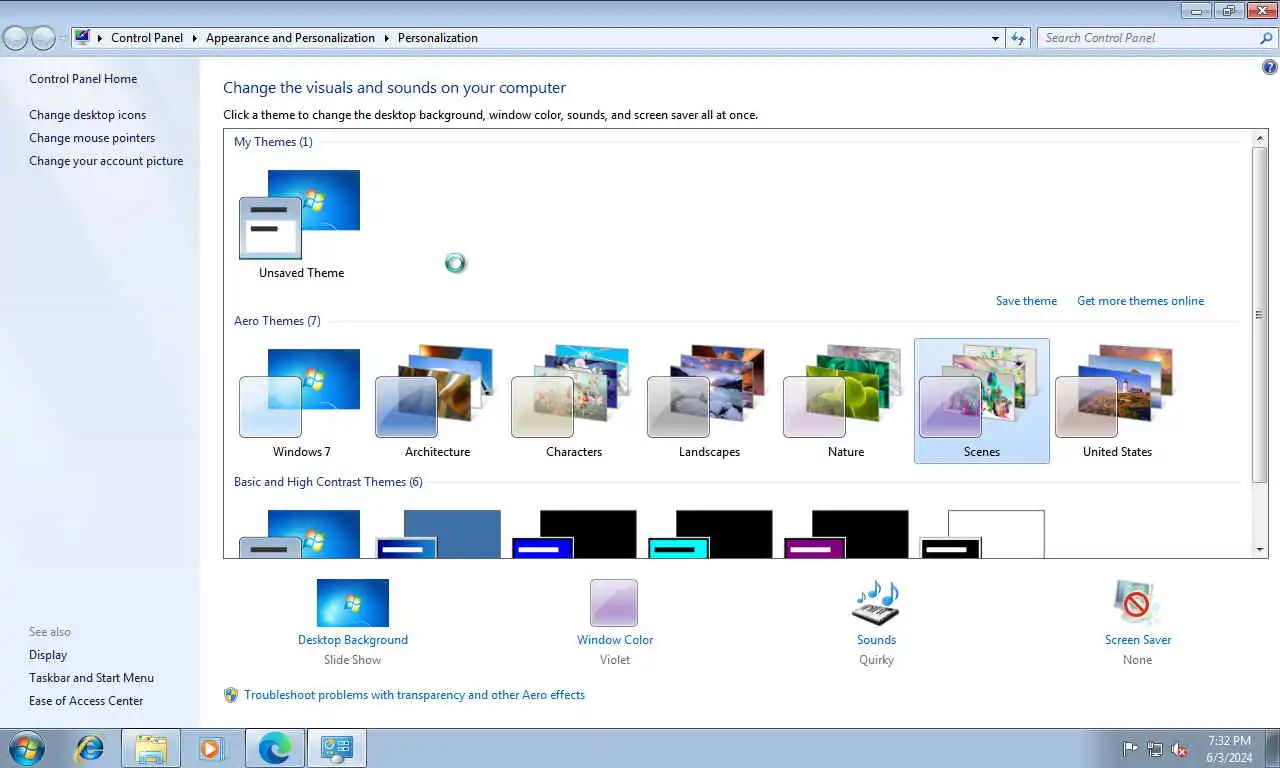
Task: Open Get more themes online
Action: coord(1141,301)
